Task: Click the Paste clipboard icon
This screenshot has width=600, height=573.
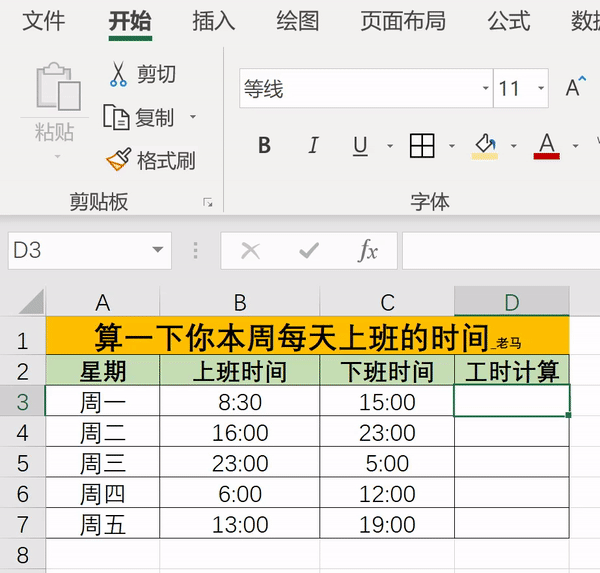Action: (58, 86)
